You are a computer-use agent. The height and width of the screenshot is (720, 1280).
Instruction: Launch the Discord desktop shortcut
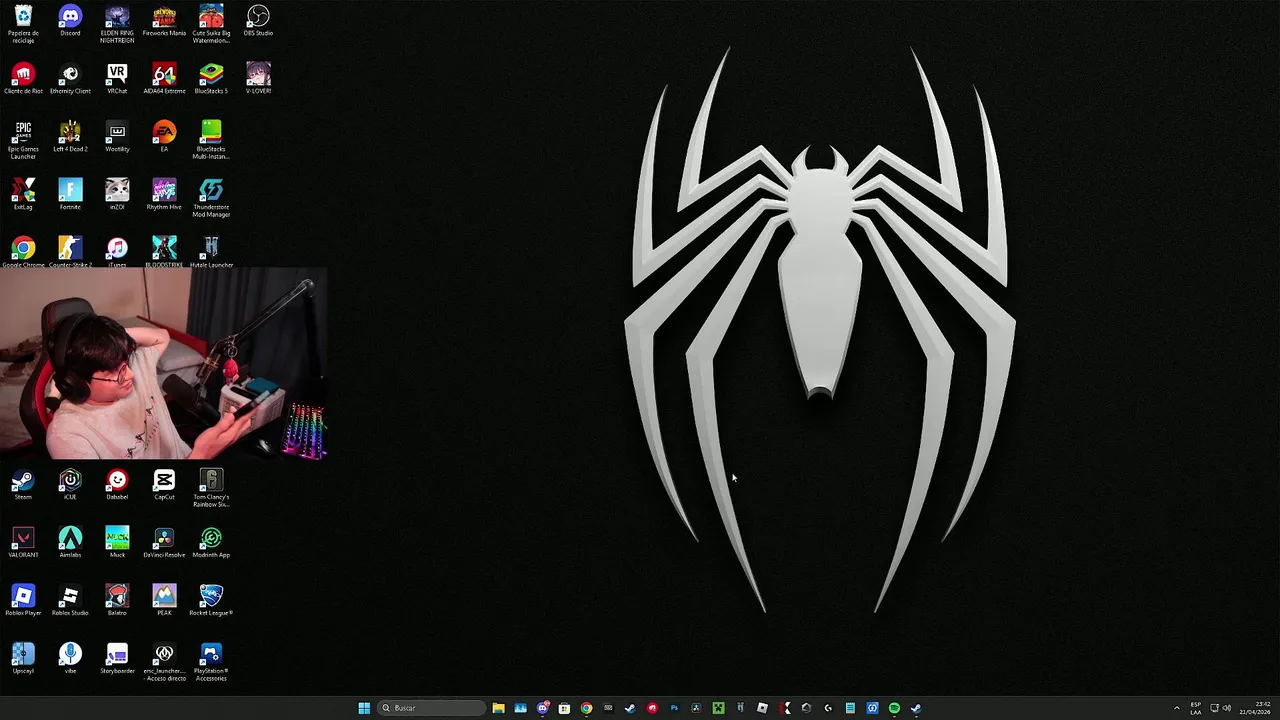pyautogui.click(x=70, y=20)
